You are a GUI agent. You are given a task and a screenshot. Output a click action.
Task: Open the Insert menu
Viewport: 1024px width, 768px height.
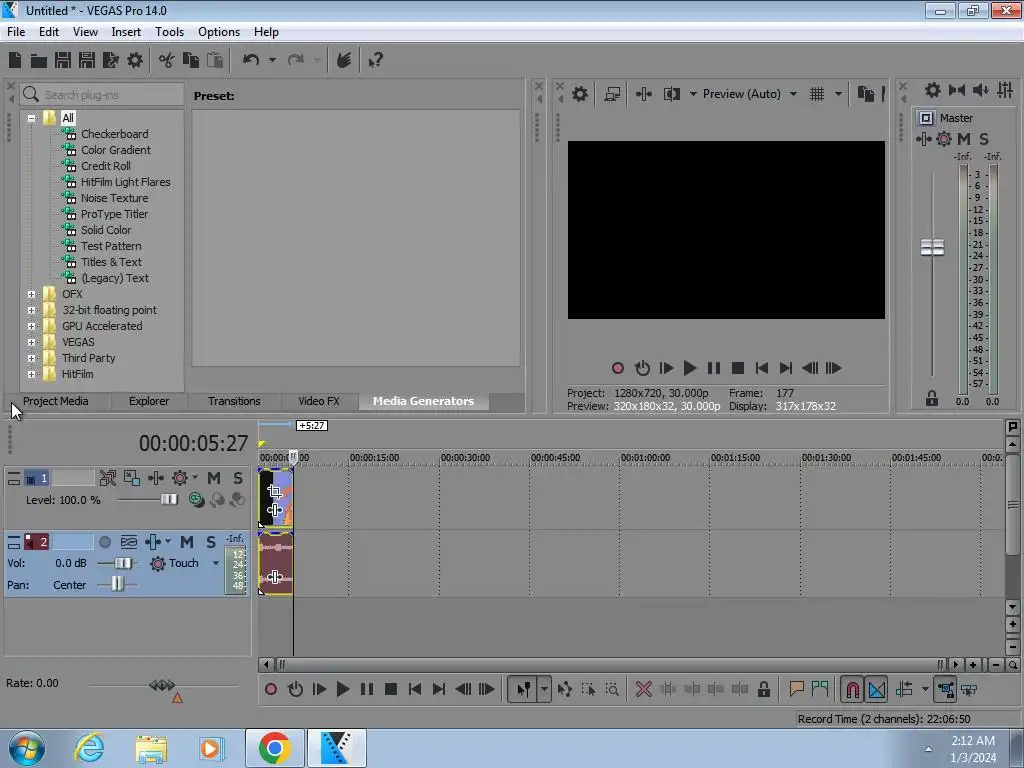coord(126,32)
